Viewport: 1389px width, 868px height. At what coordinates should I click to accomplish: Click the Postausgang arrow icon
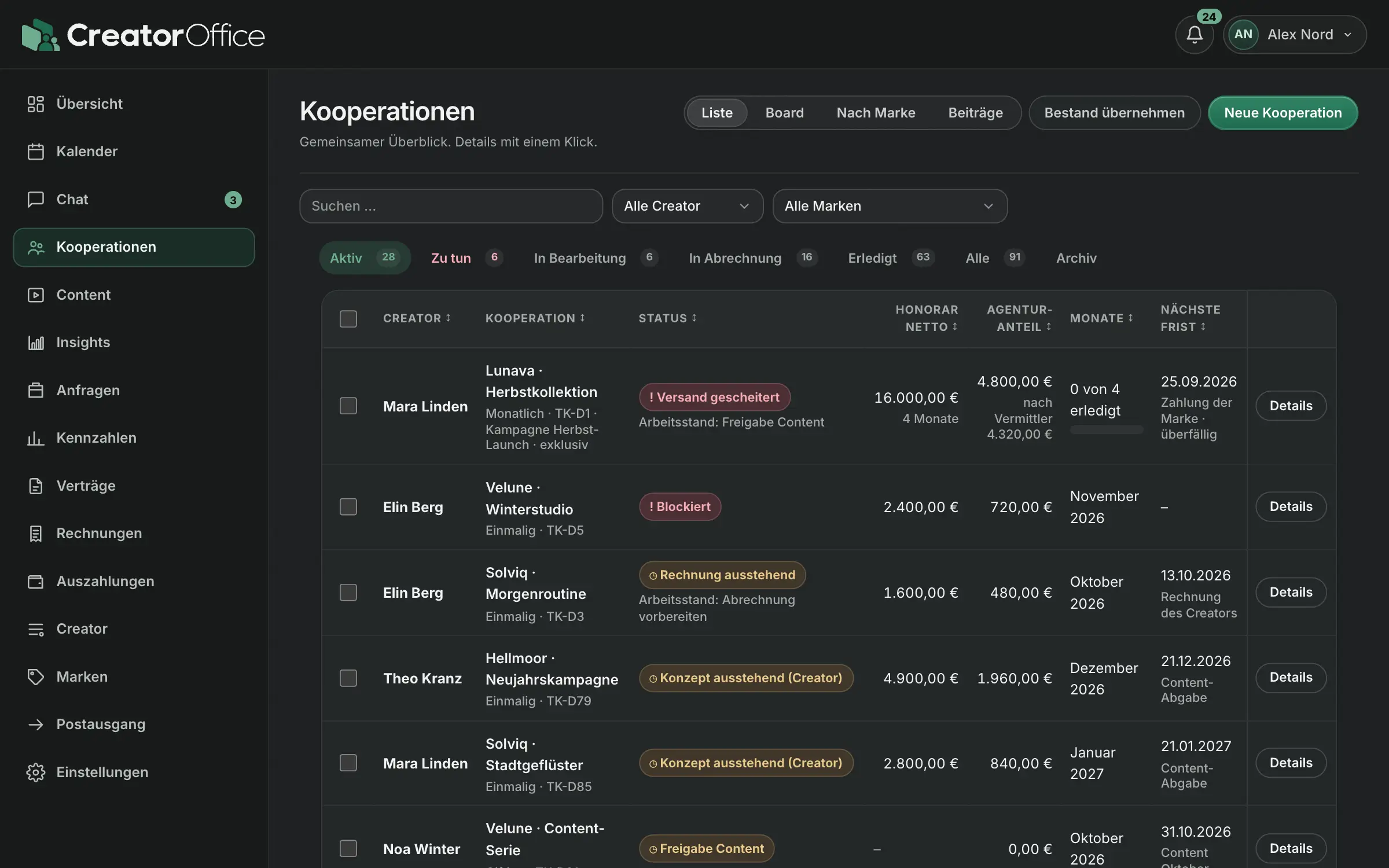(x=36, y=724)
